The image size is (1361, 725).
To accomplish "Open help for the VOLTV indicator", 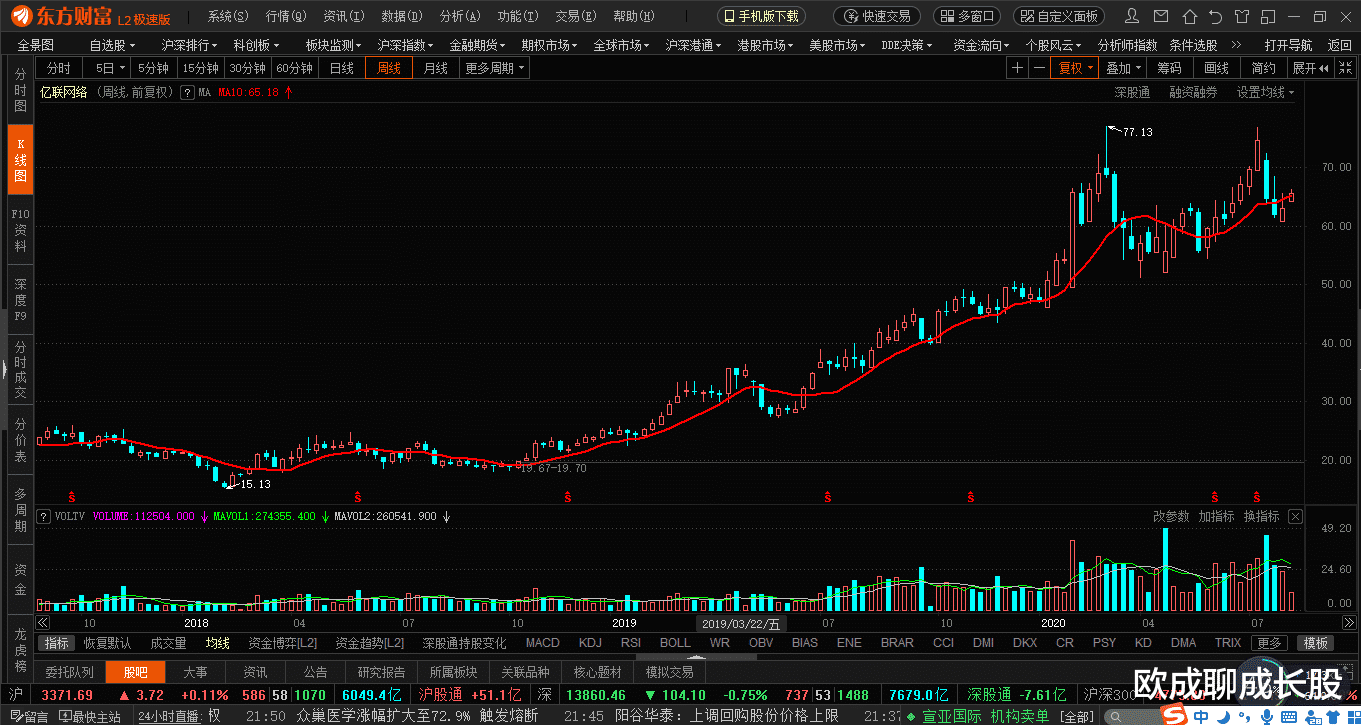I will click(43, 516).
